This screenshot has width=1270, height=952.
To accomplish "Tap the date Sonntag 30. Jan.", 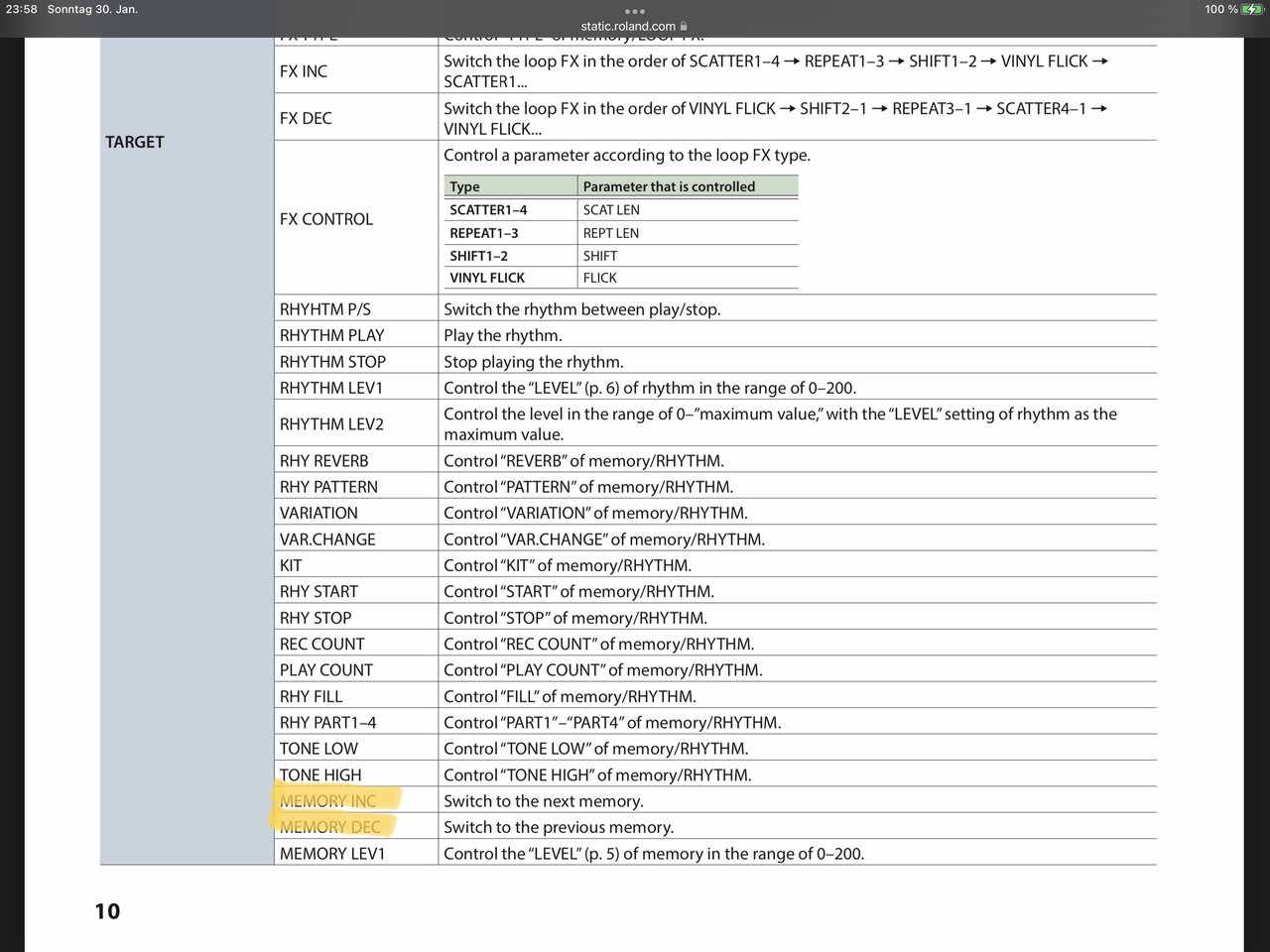I will click(92, 9).
